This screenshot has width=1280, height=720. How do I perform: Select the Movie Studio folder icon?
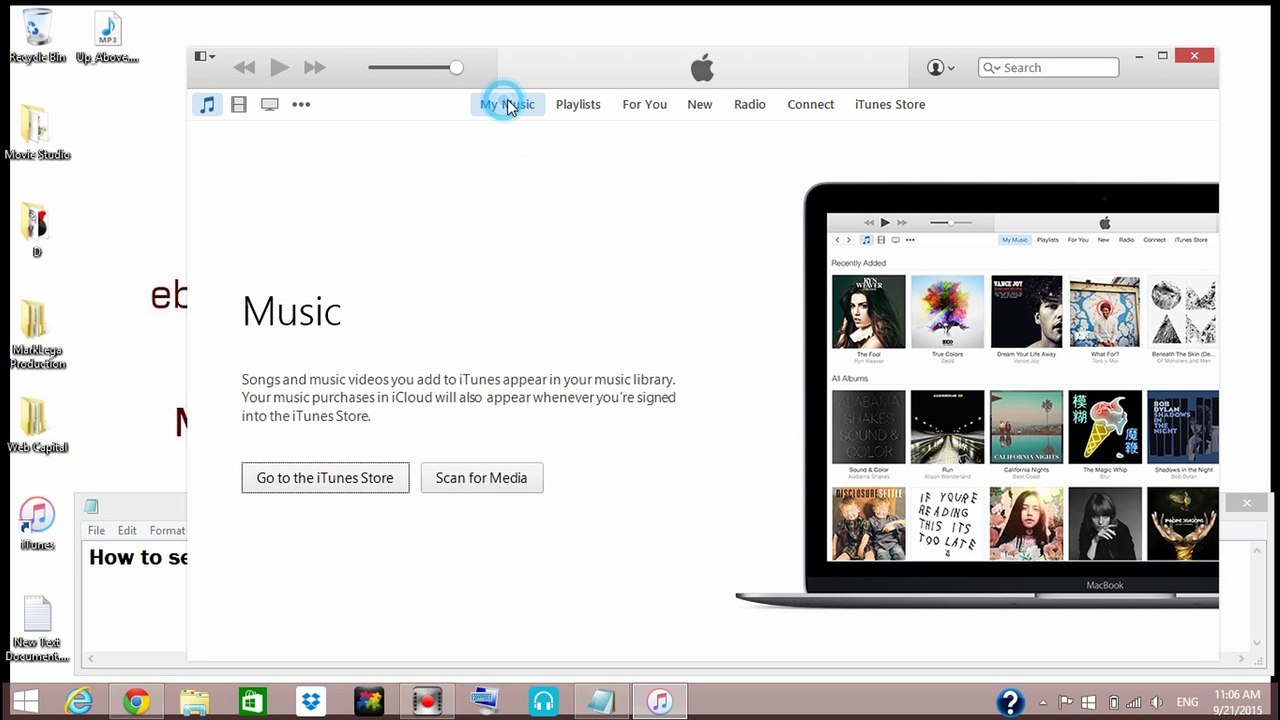(x=37, y=131)
